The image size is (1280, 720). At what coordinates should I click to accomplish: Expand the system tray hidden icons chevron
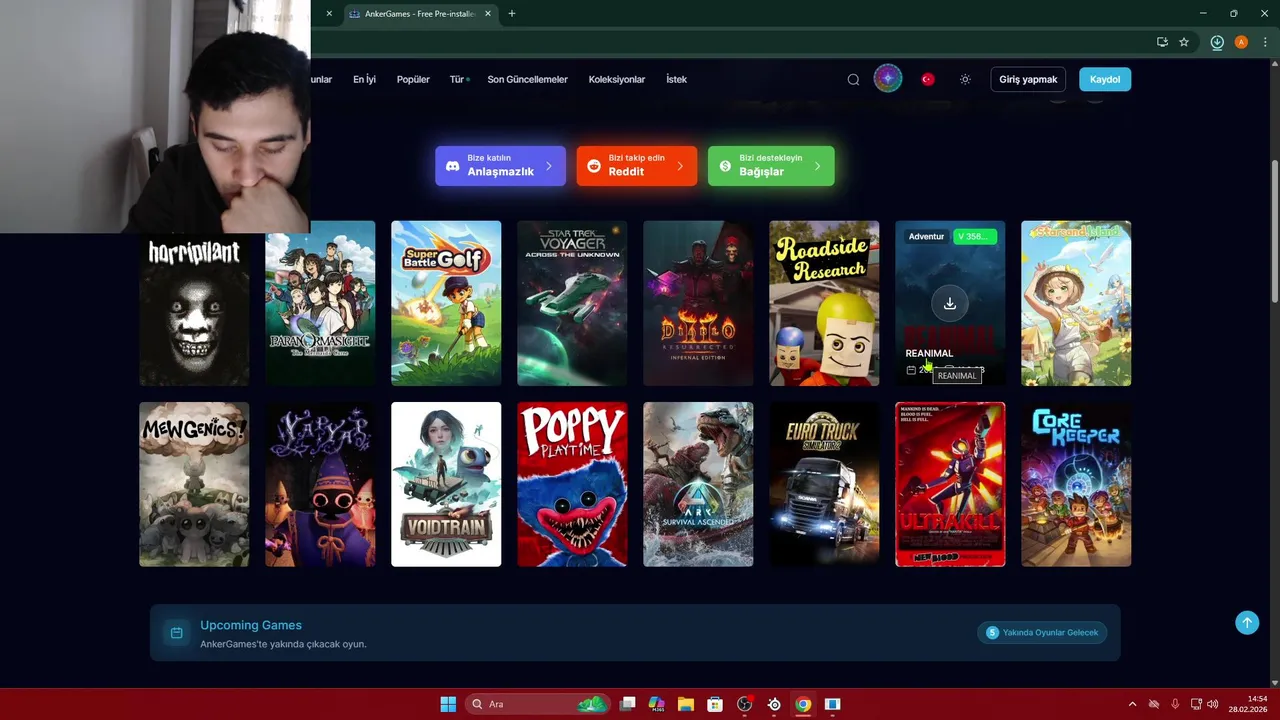1132,704
